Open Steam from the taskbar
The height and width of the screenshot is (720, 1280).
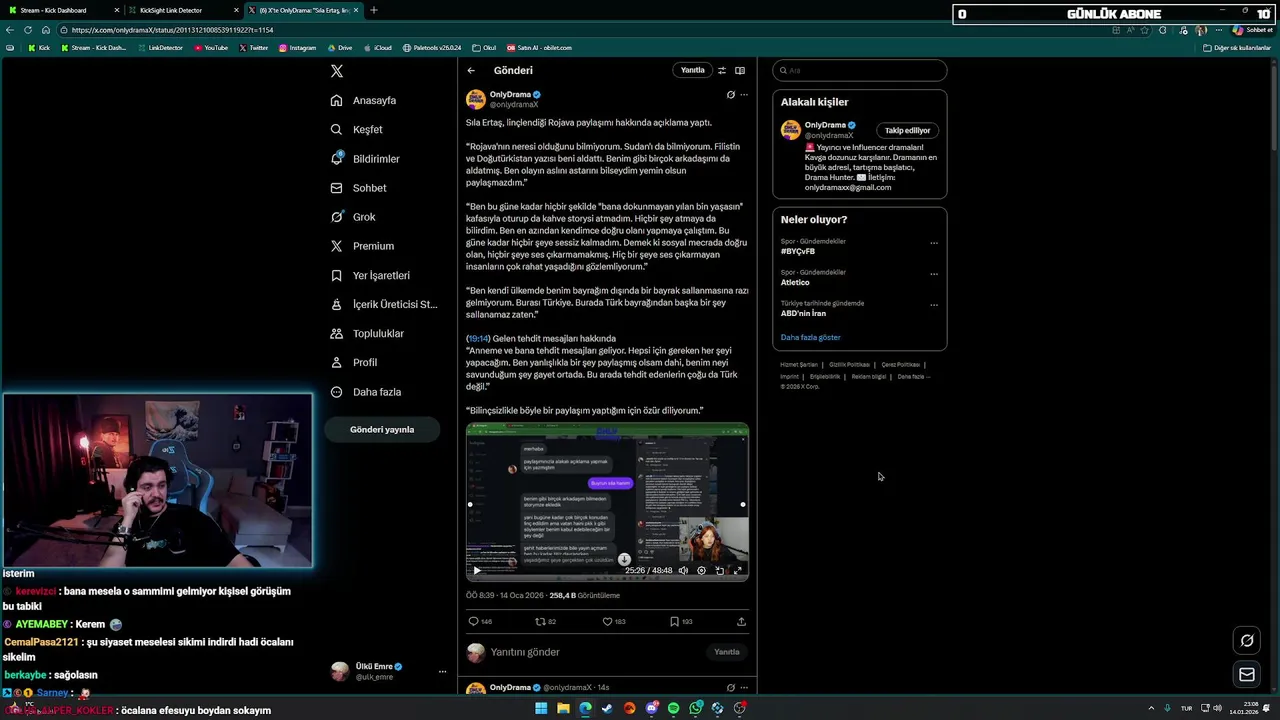[x=607, y=708]
